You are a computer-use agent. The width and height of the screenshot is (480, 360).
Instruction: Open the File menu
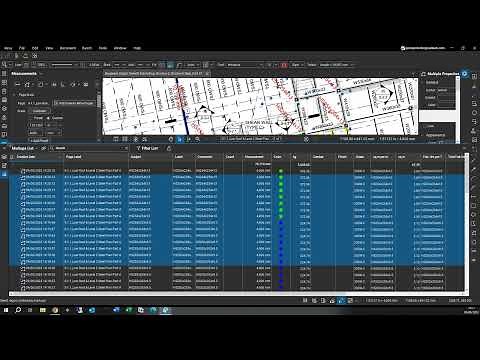tap(22, 48)
